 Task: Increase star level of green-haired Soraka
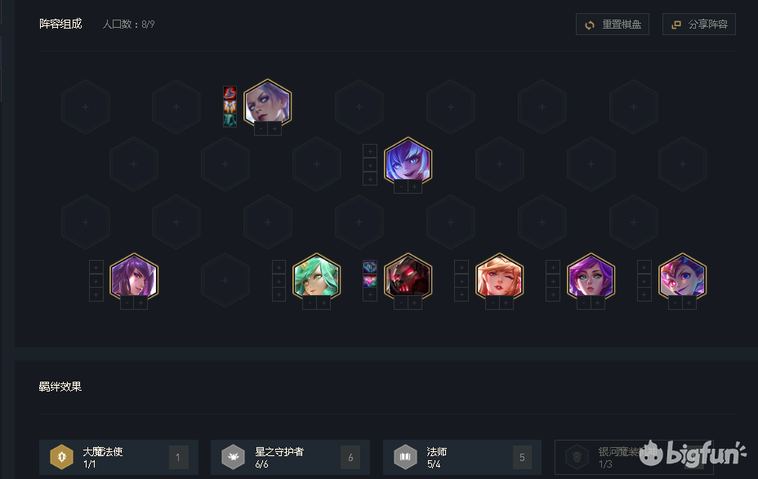323,303
